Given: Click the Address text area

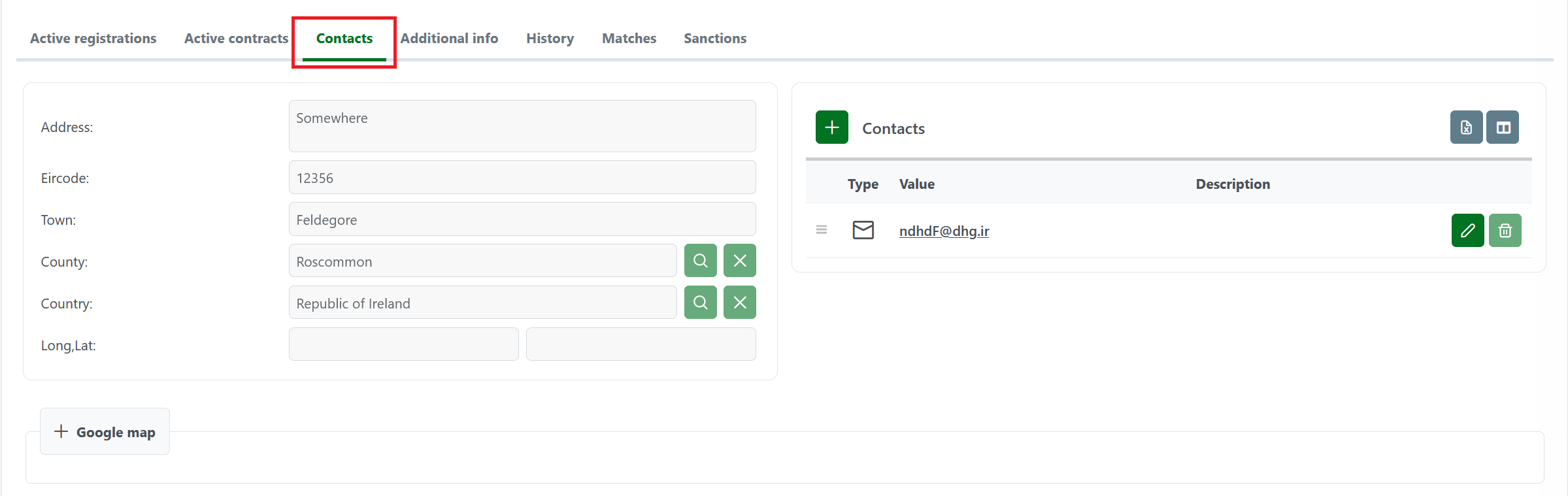Looking at the screenshot, I should 522,126.
